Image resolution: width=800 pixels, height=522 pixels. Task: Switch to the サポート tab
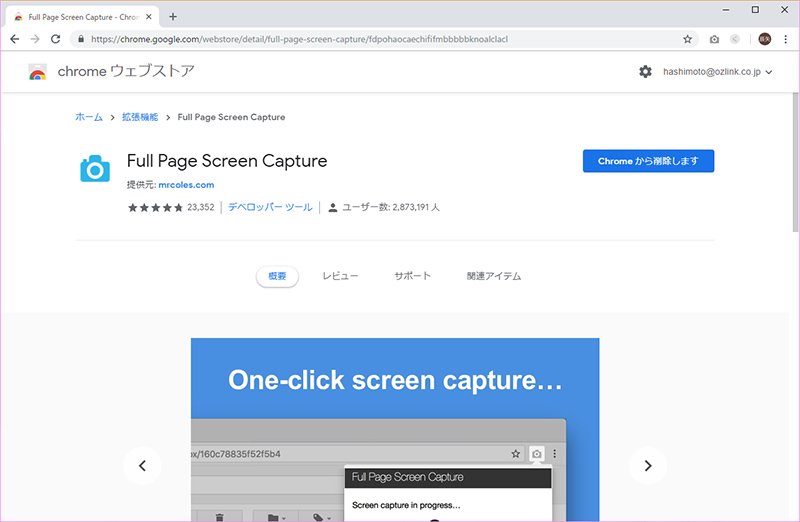tap(412, 276)
